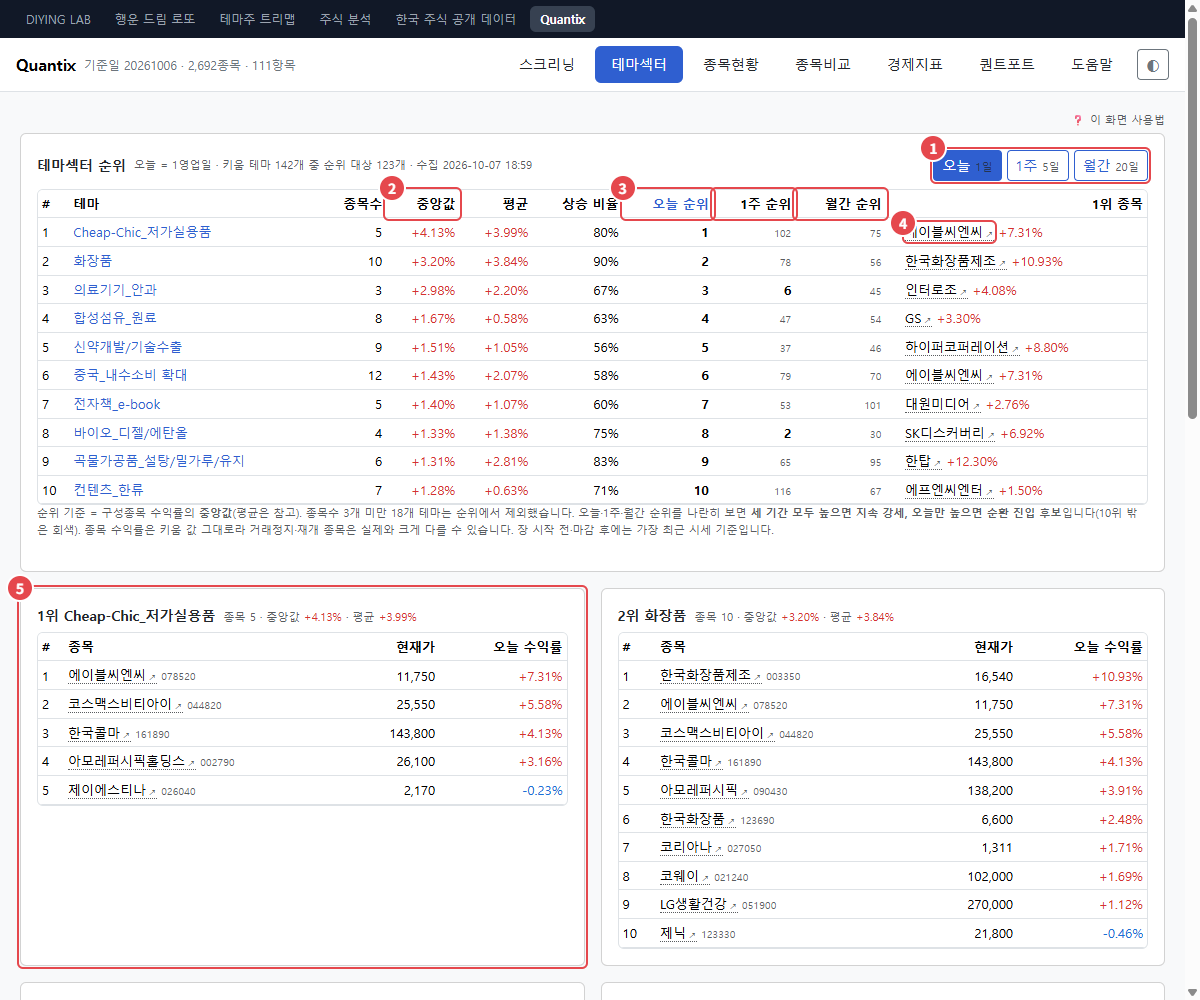This screenshot has height=1000, width=1200.
Task: Click the 이 화면 사용법 link
Action: 1127,120
